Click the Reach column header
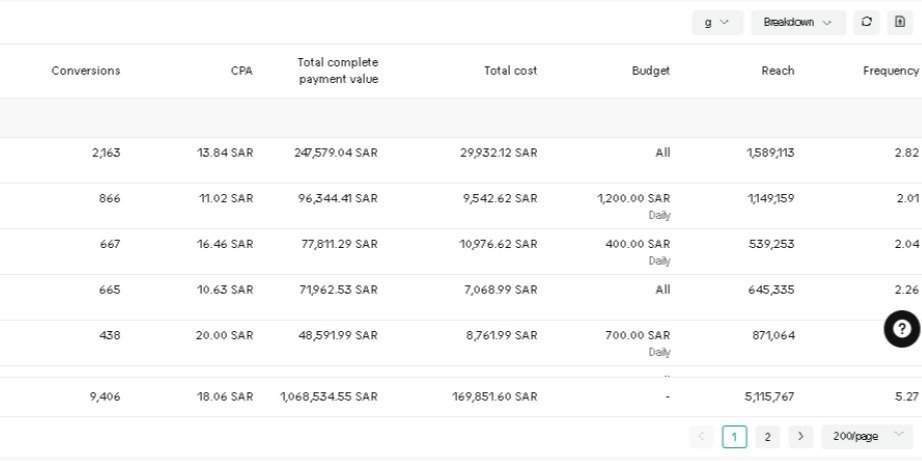The width and height of the screenshot is (922, 461). coord(777,71)
